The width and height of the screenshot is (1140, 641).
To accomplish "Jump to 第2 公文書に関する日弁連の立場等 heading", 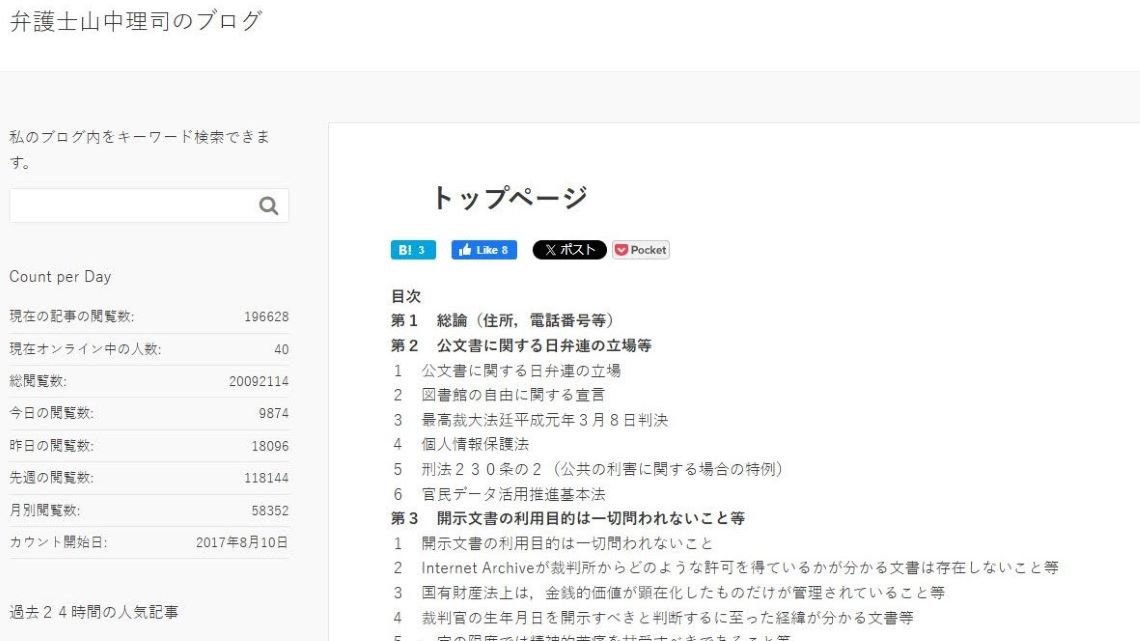I will pyautogui.click(x=521, y=345).
